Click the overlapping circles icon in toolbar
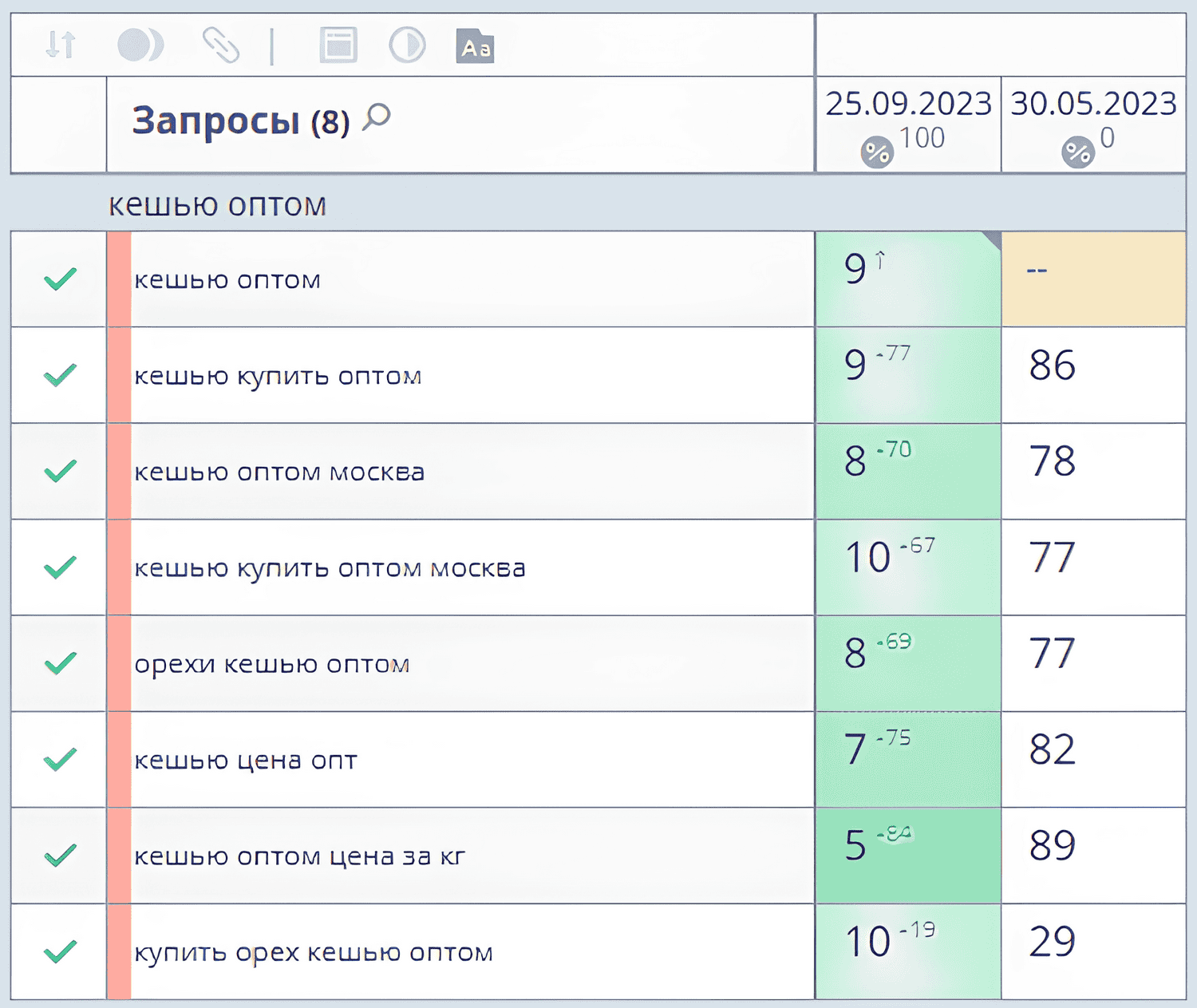1197x1008 pixels. click(140, 45)
